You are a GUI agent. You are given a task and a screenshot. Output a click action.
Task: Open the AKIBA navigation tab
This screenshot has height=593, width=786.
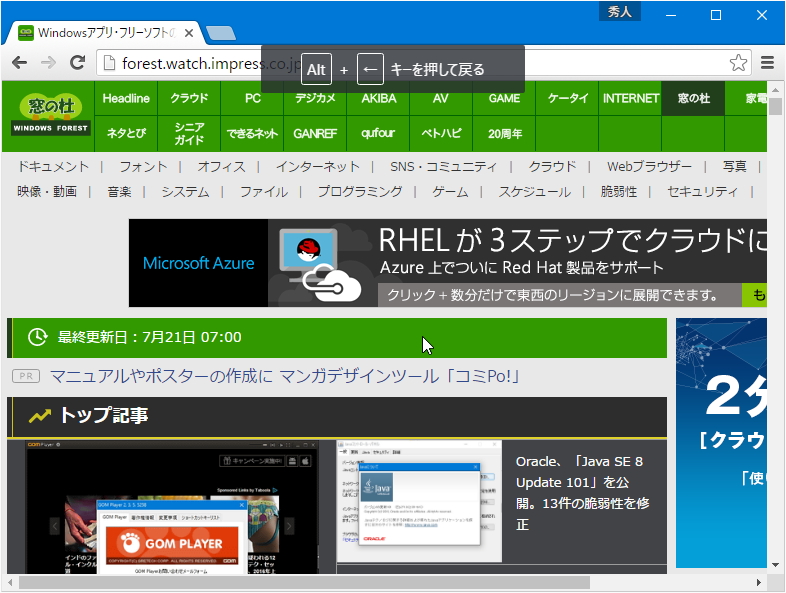(378, 98)
